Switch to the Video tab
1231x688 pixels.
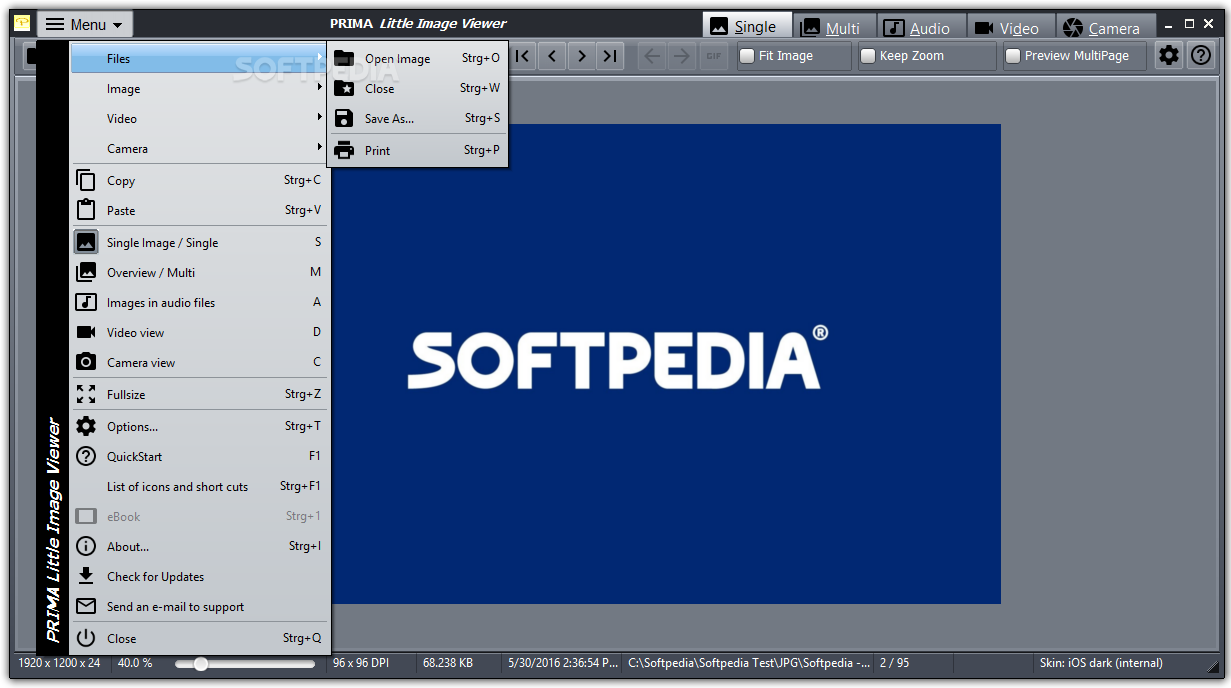pyautogui.click(x=1010, y=27)
